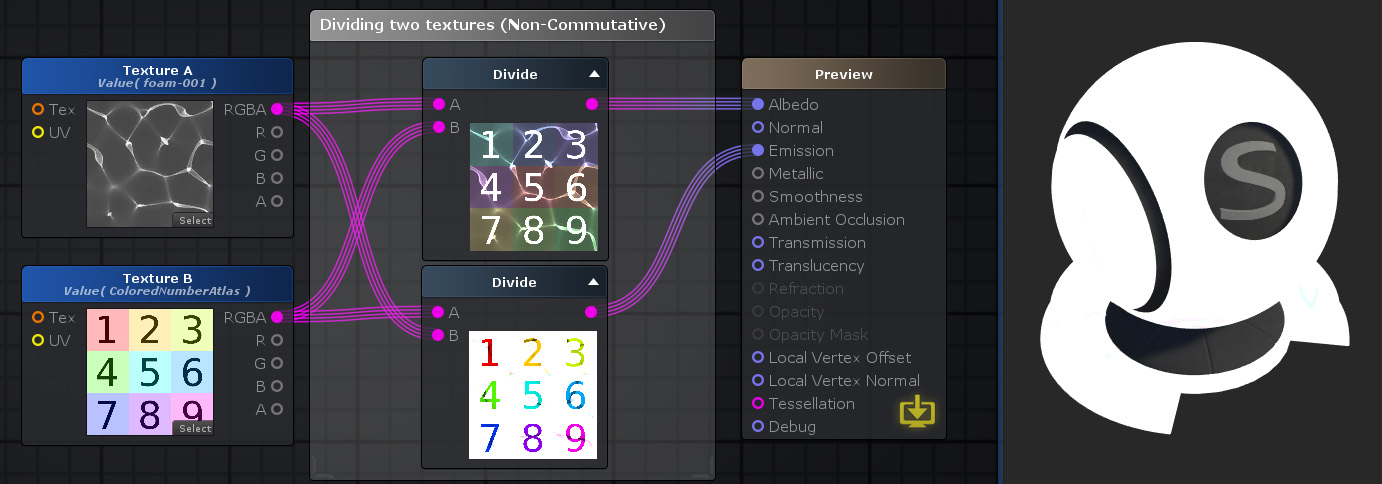The width and height of the screenshot is (1382, 484).
Task: Click the pink Tessellation port
Action: [758, 403]
